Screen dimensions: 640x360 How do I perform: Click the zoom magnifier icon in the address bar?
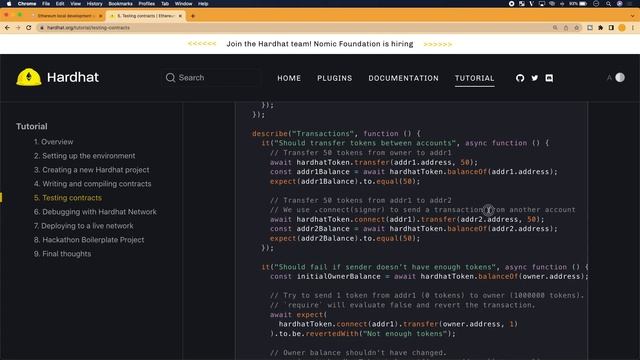pos(555,28)
